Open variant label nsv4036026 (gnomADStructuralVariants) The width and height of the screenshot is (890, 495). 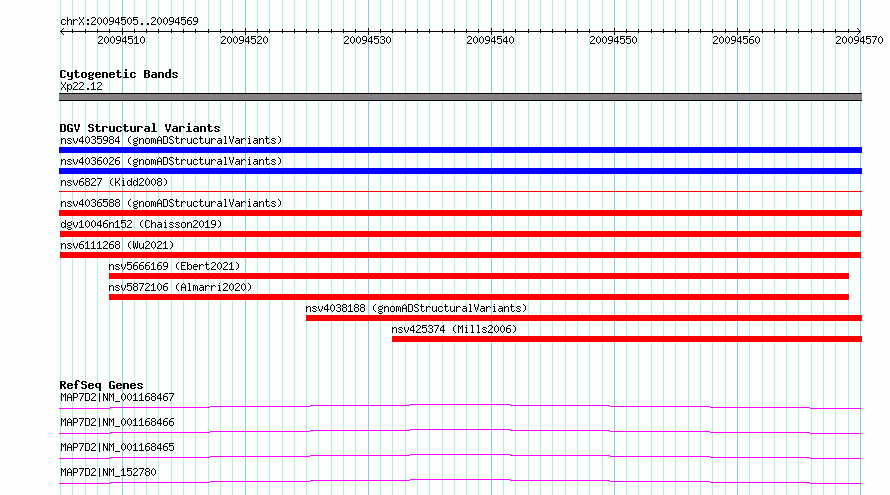pos(171,161)
